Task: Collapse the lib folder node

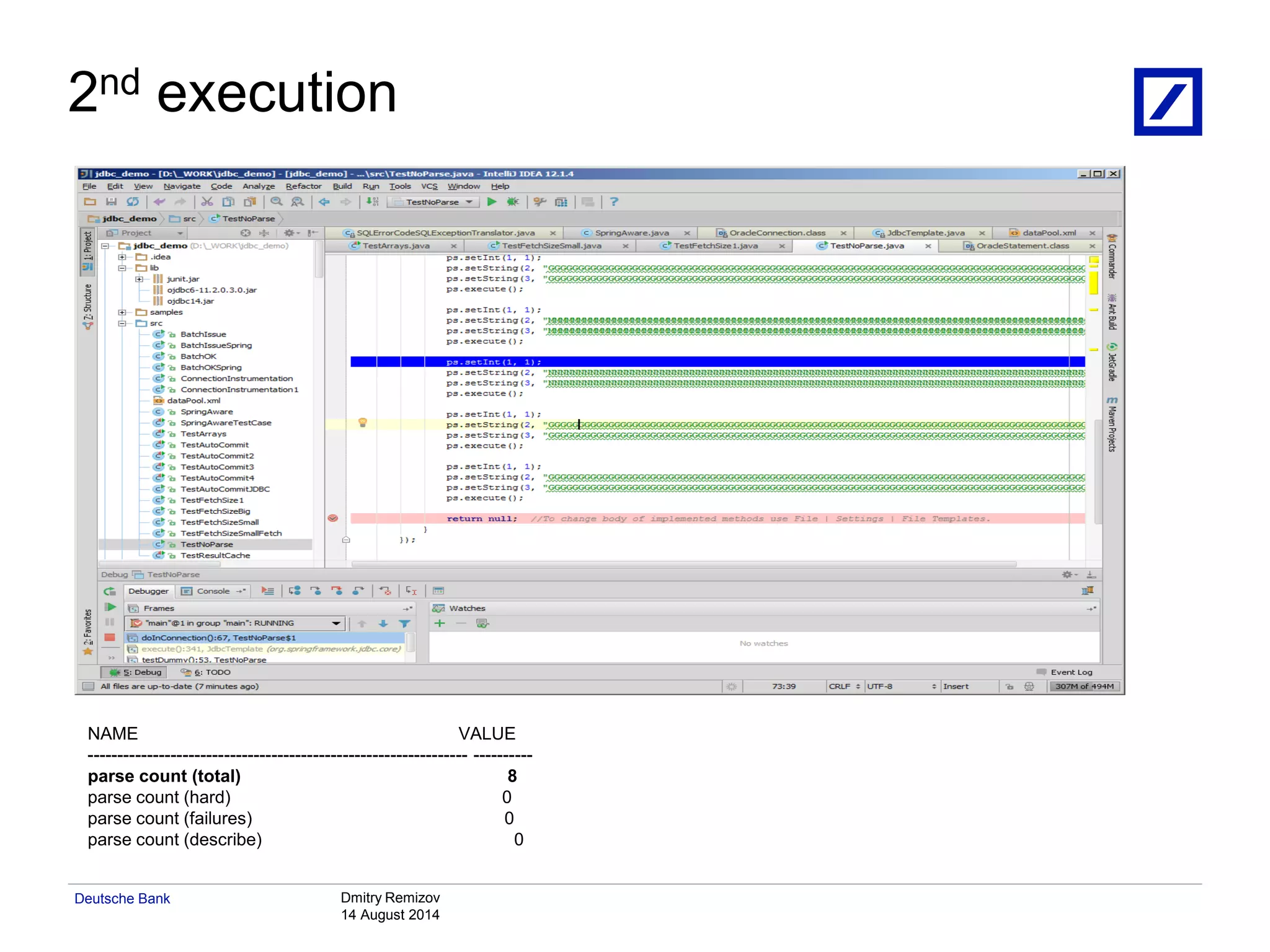Action: click(122, 268)
